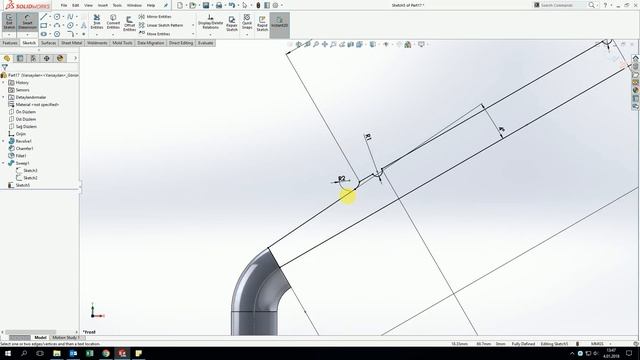Open the Smart Dimension dropdown arrow
The height and width of the screenshot is (360, 640).
point(27,34)
